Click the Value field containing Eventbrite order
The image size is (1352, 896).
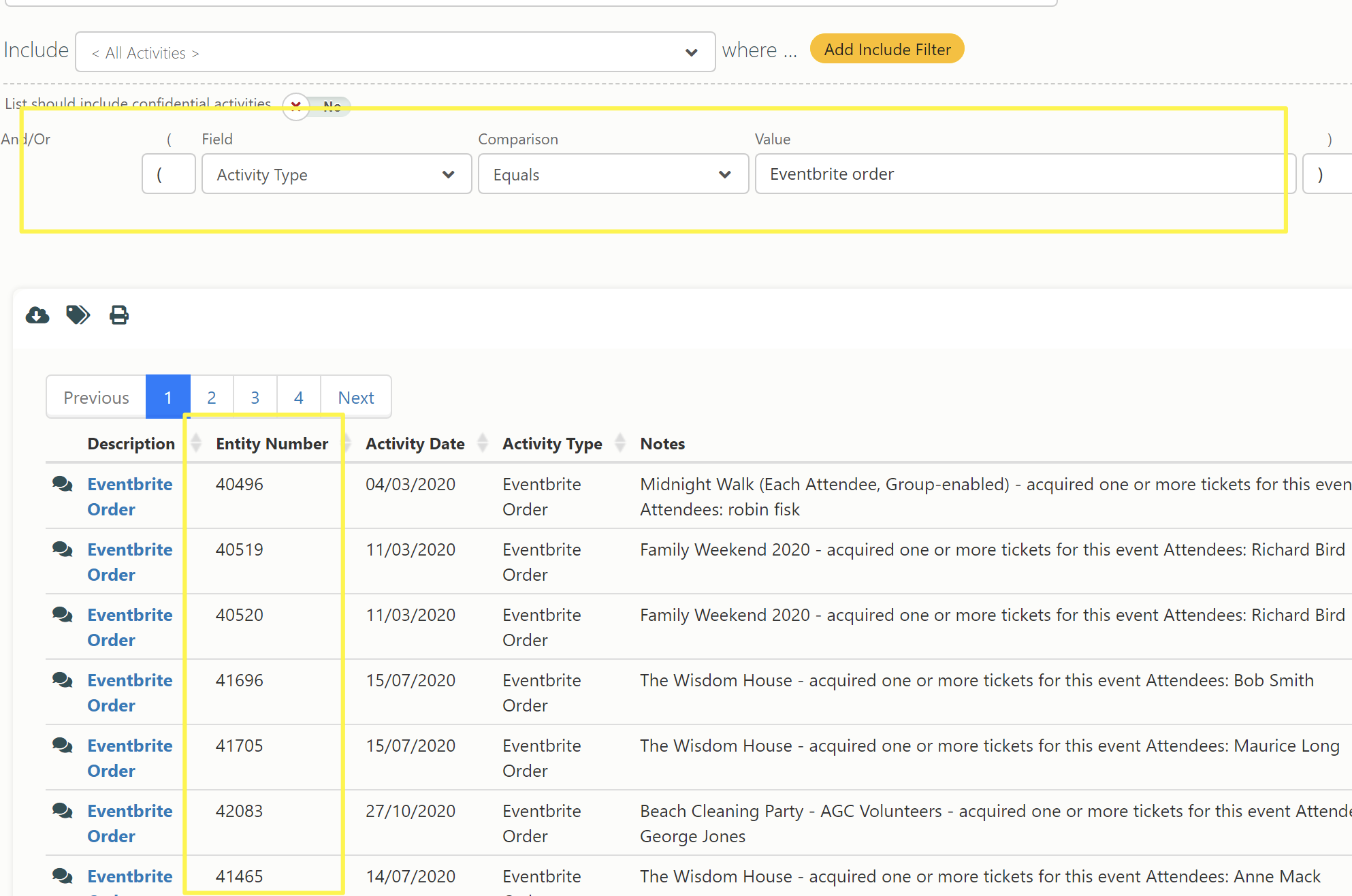tap(1025, 174)
